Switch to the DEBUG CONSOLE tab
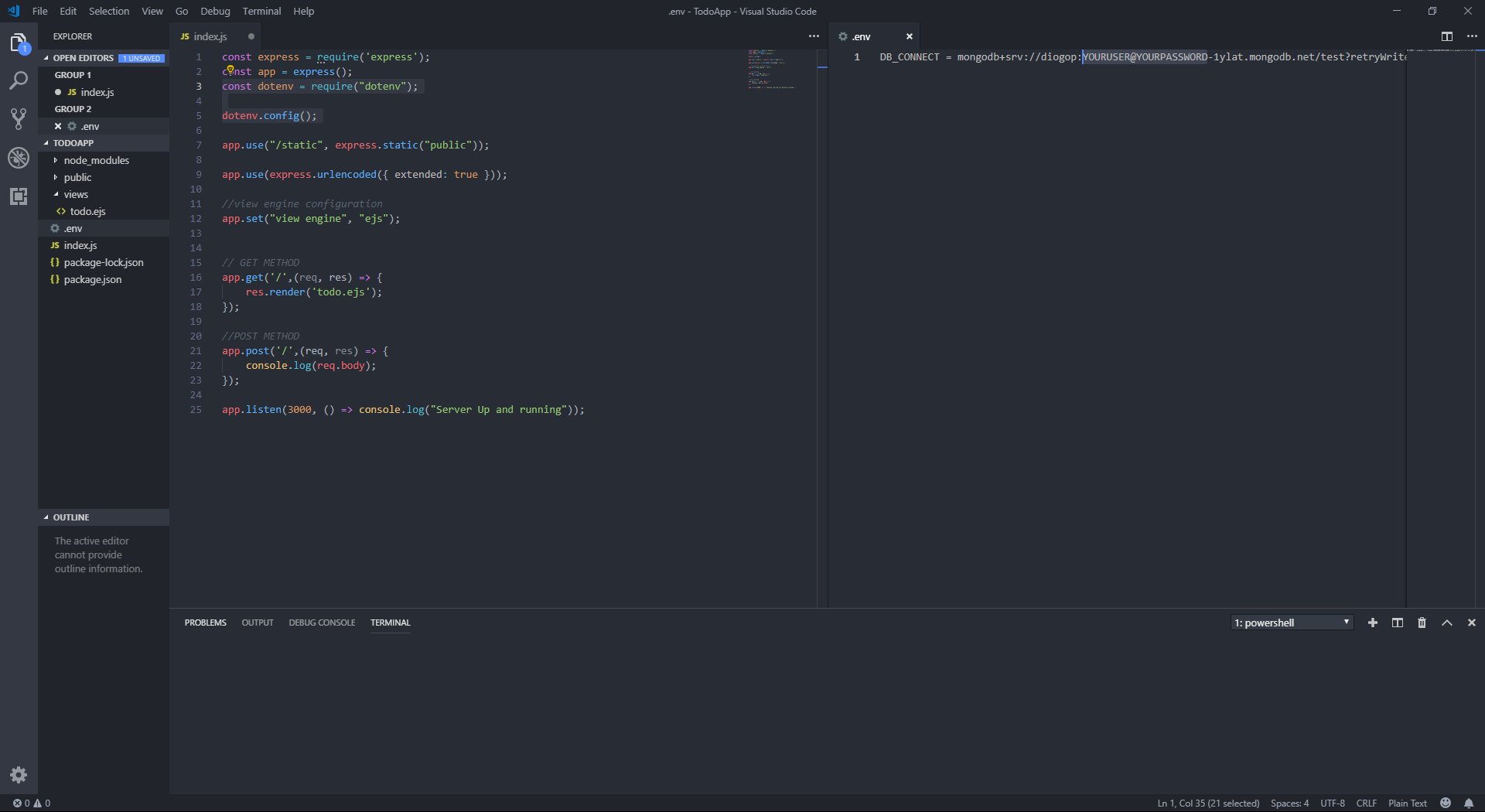The image size is (1485, 812). (322, 623)
